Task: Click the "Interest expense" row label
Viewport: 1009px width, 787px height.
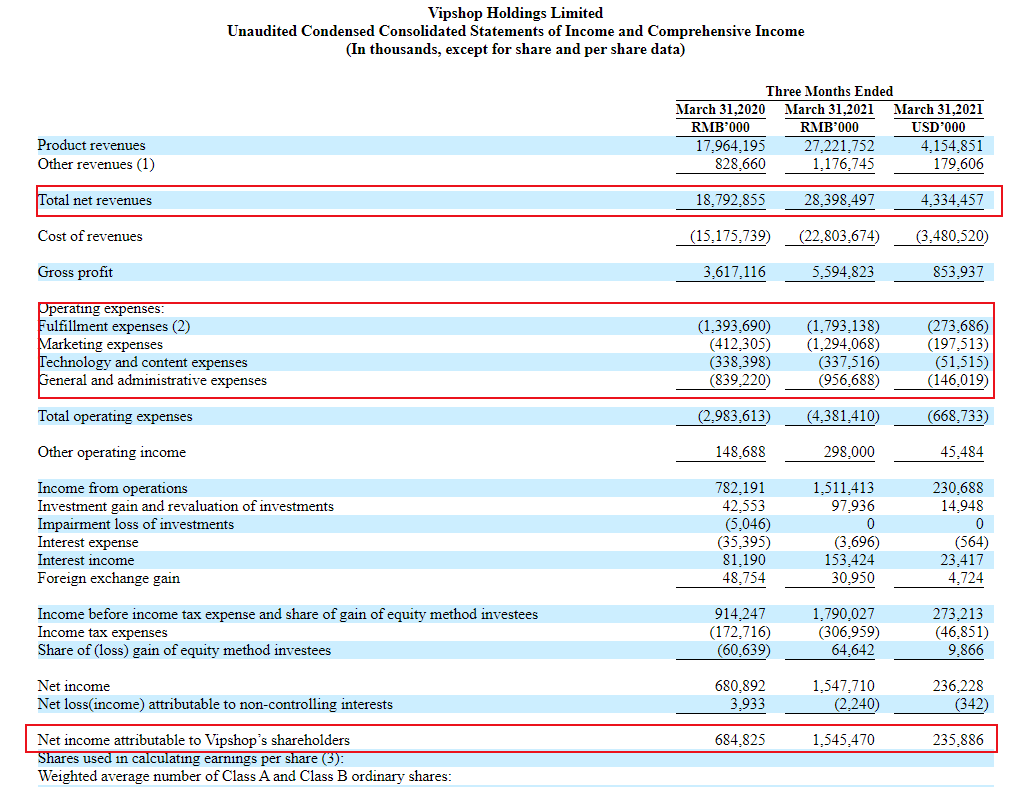Action: pos(88,542)
